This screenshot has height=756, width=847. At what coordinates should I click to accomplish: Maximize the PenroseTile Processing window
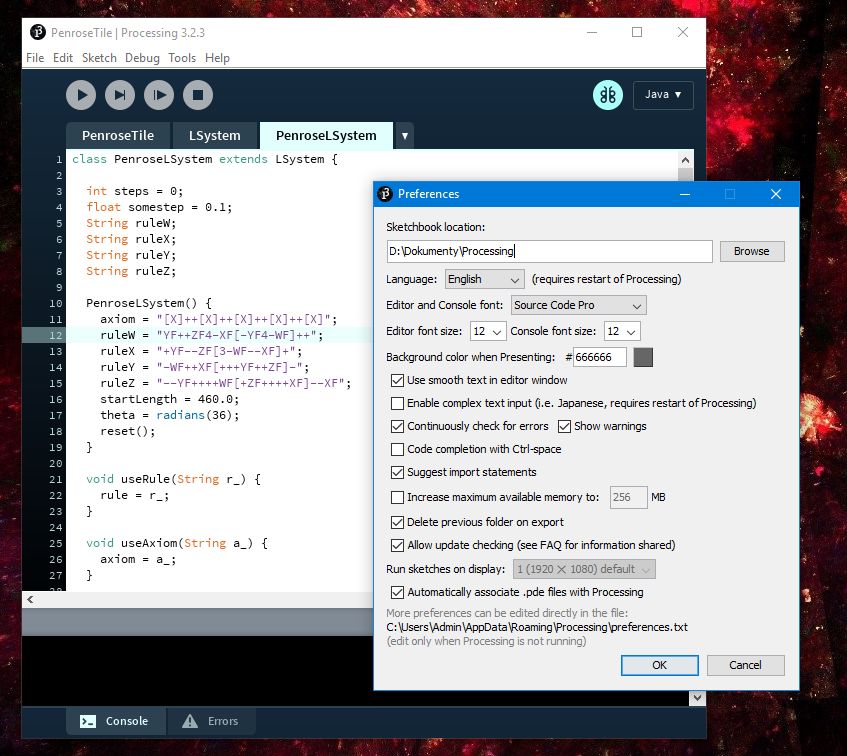pos(637,32)
